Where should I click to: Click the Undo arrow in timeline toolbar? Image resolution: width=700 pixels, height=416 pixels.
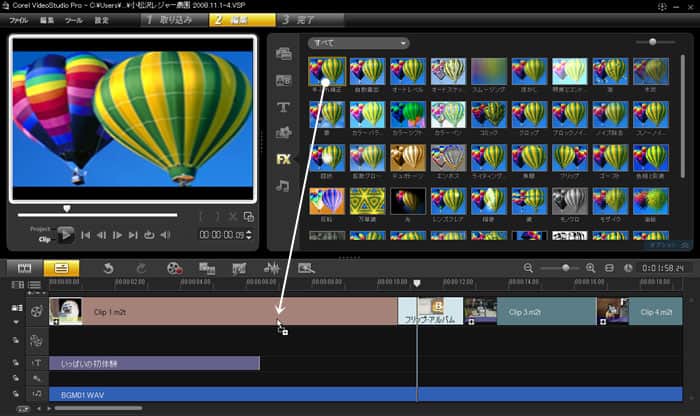(x=108, y=268)
